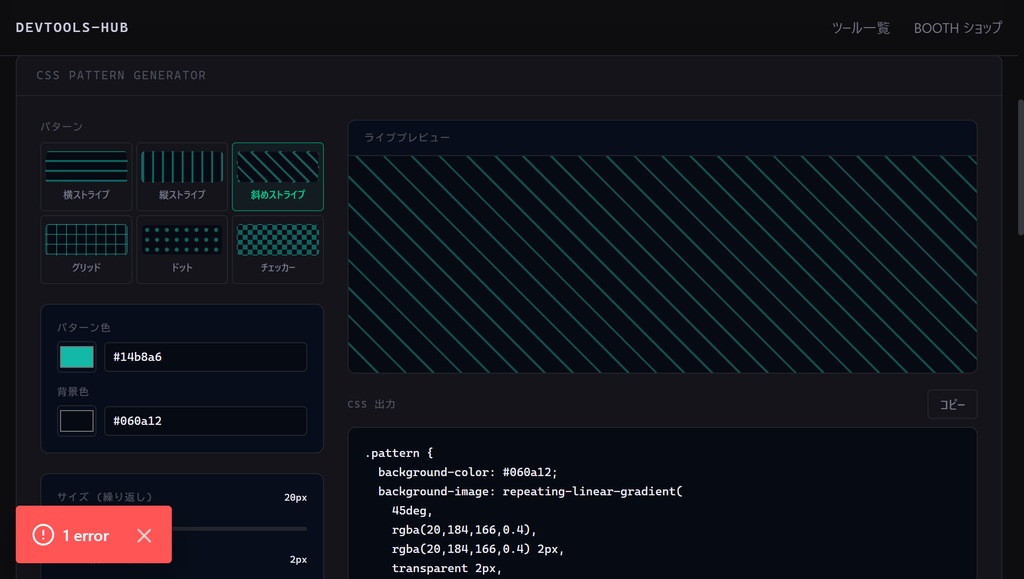
Task: Open the pattern color teal swatch
Action: pos(76,357)
